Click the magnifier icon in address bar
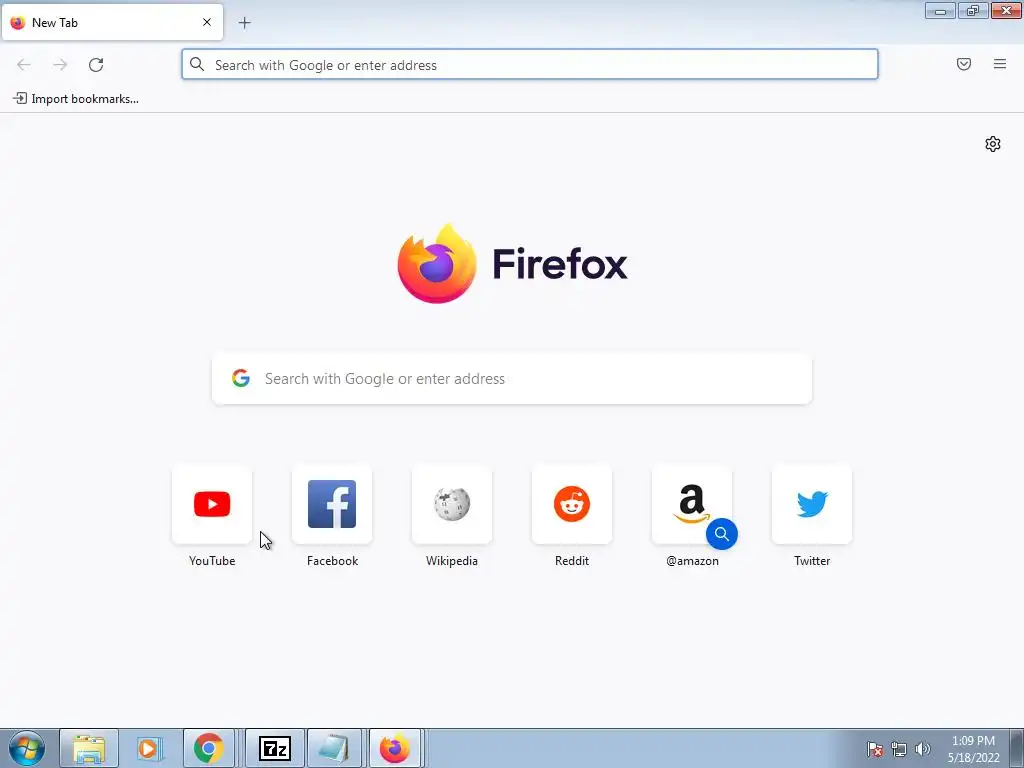The width and height of the screenshot is (1024, 768). point(197,64)
